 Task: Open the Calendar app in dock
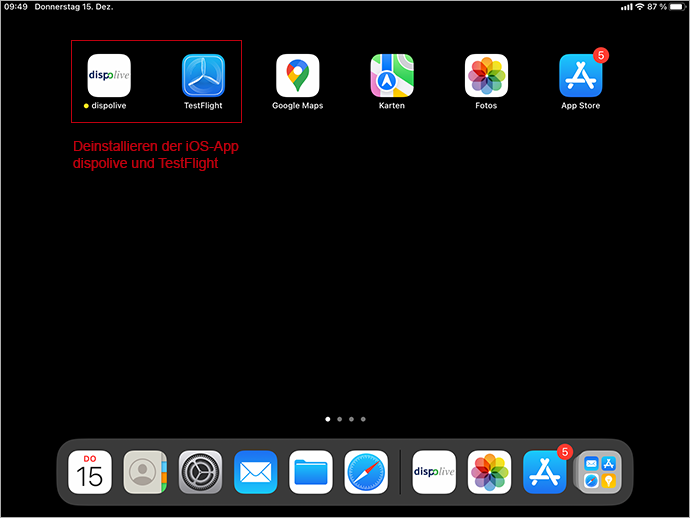[90, 472]
